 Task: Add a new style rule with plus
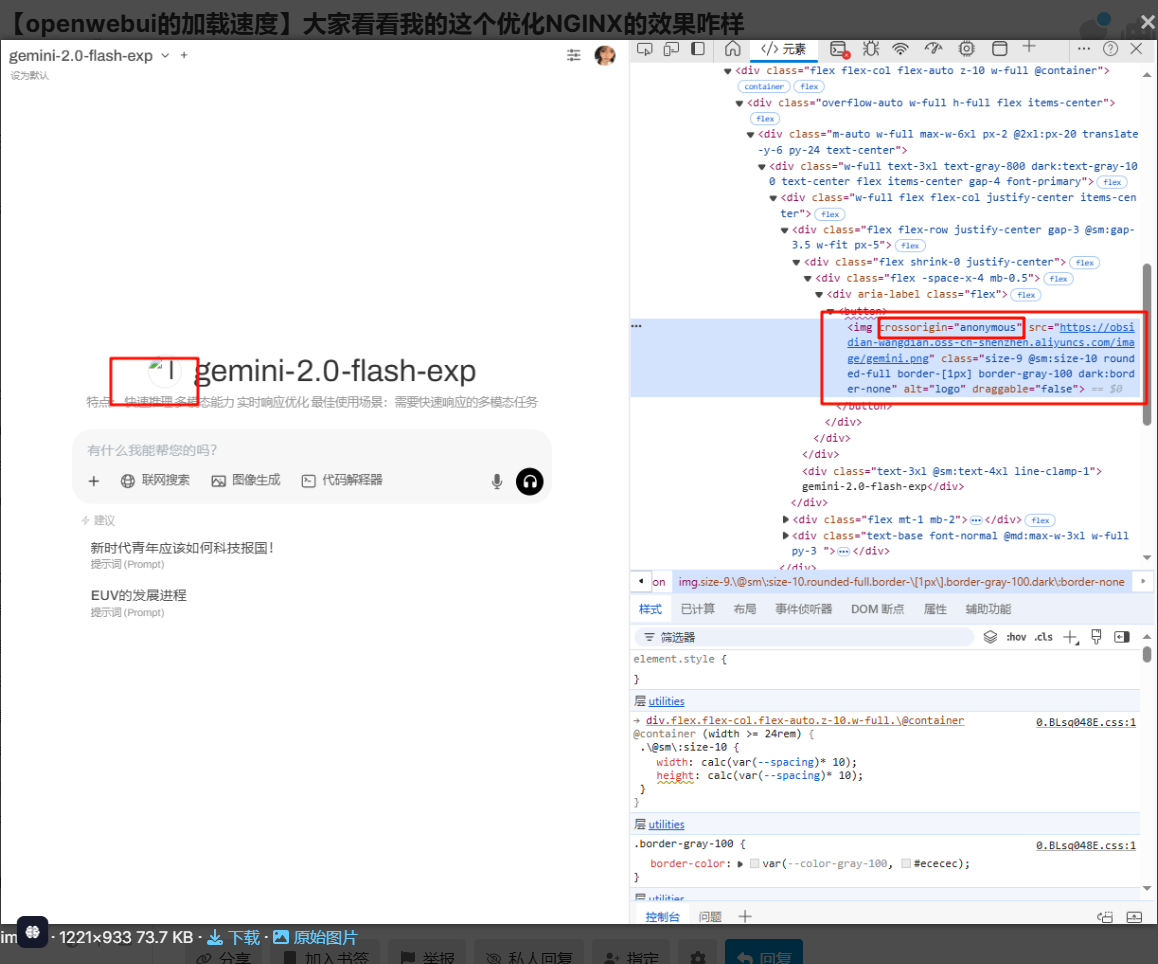[x=1070, y=637]
